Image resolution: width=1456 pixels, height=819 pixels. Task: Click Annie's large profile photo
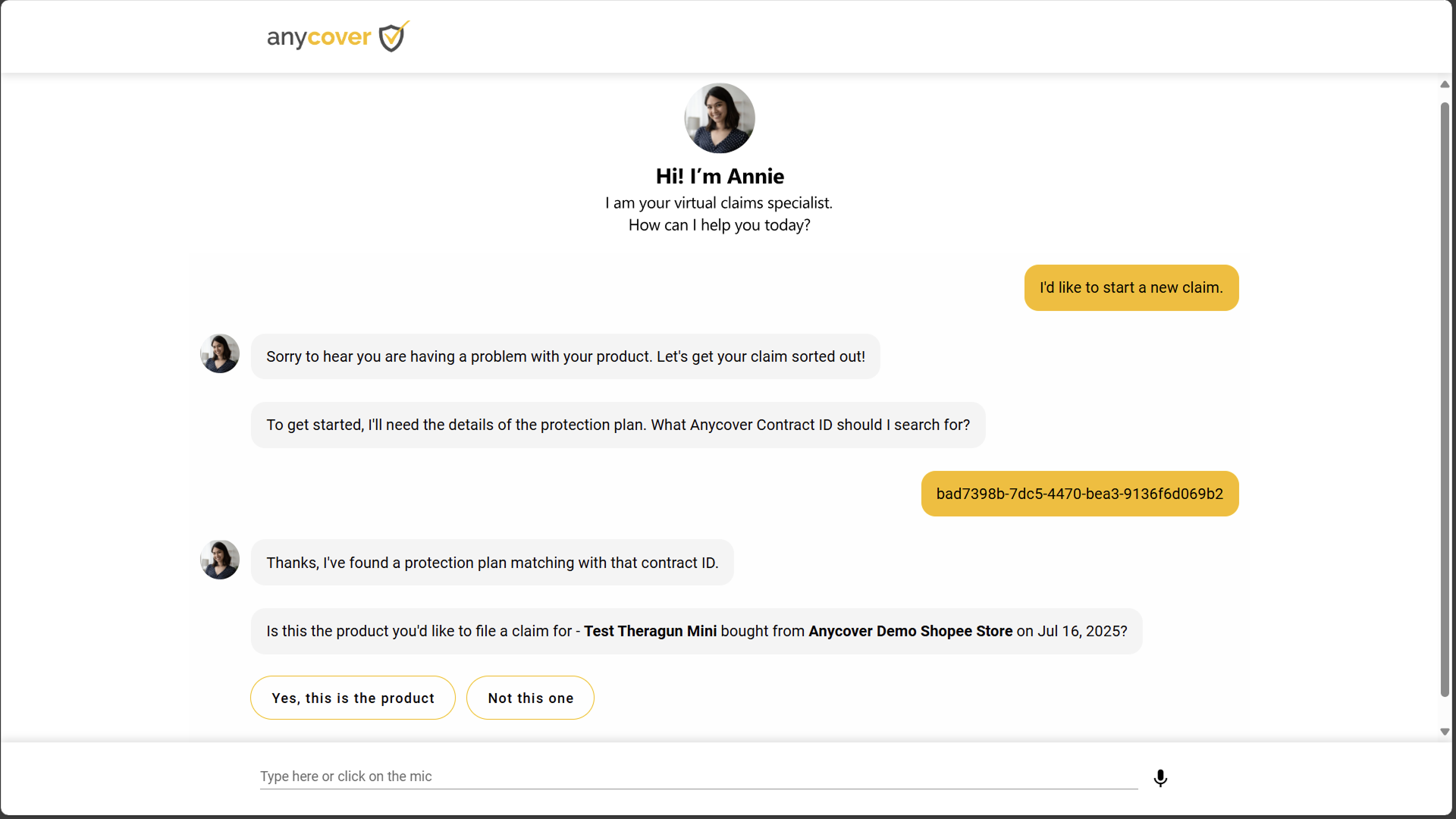point(720,118)
